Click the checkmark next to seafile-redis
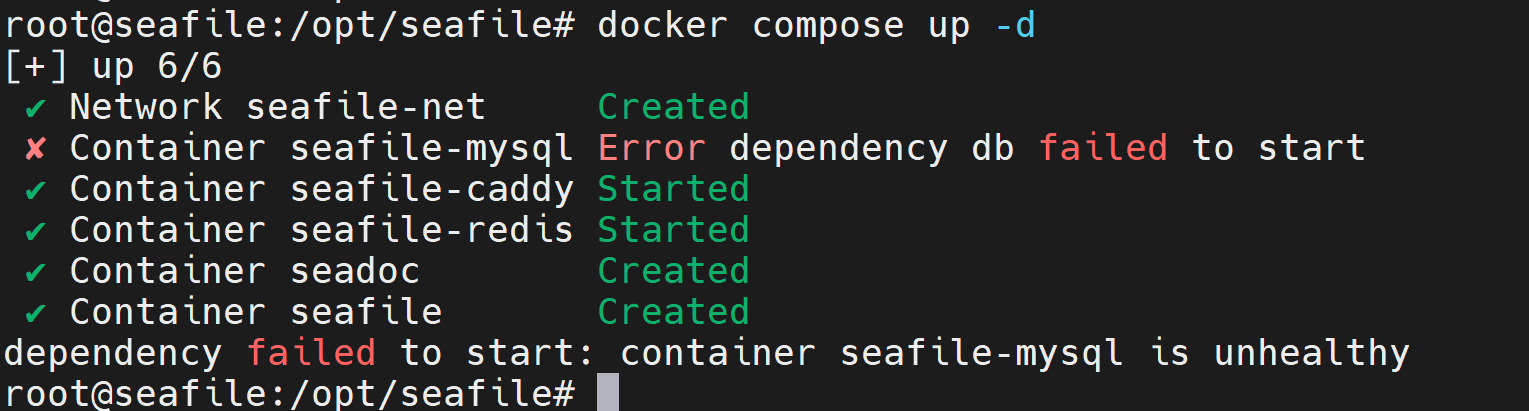The image size is (1529, 411). coord(35,231)
